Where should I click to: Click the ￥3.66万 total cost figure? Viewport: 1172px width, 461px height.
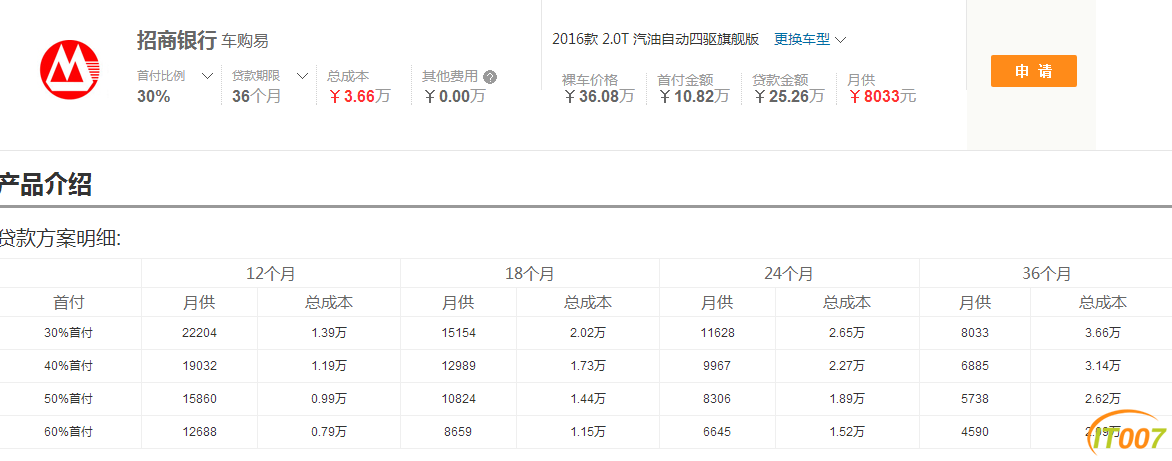(x=359, y=96)
